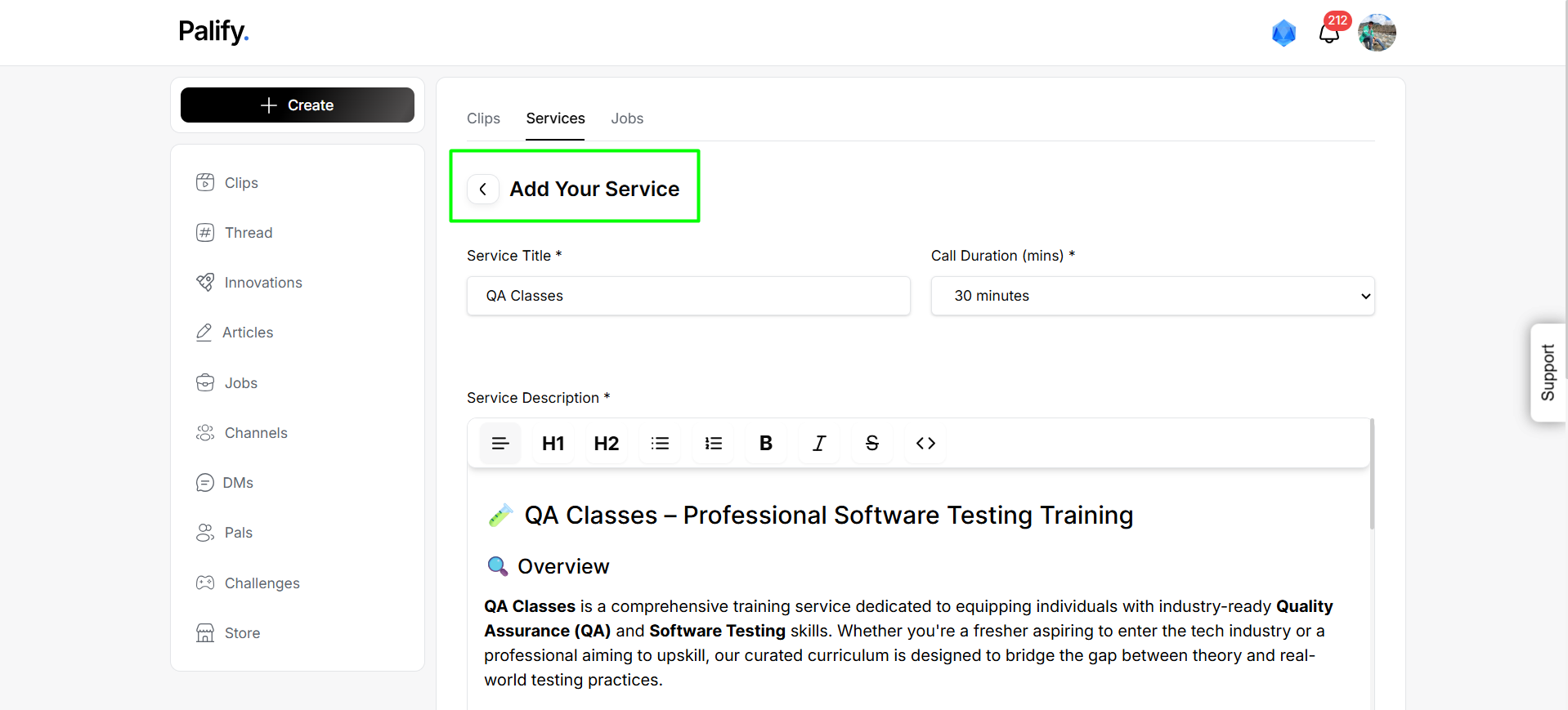Toggle bold formatting
This screenshot has width=1568, height=710.
(766, 444)
